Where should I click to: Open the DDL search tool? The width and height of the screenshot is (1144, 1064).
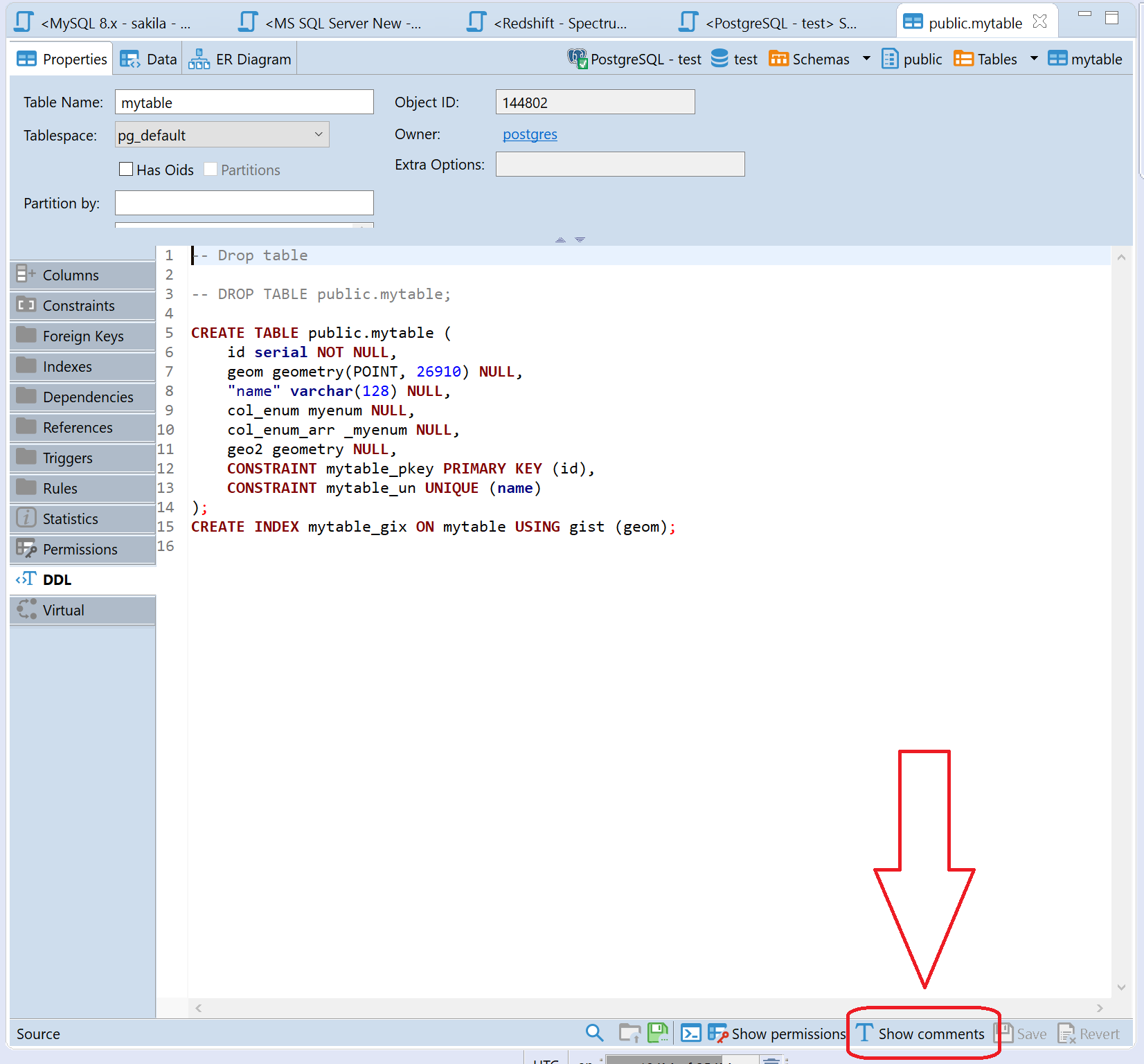pyautogui.click(x=594, y=1033)
